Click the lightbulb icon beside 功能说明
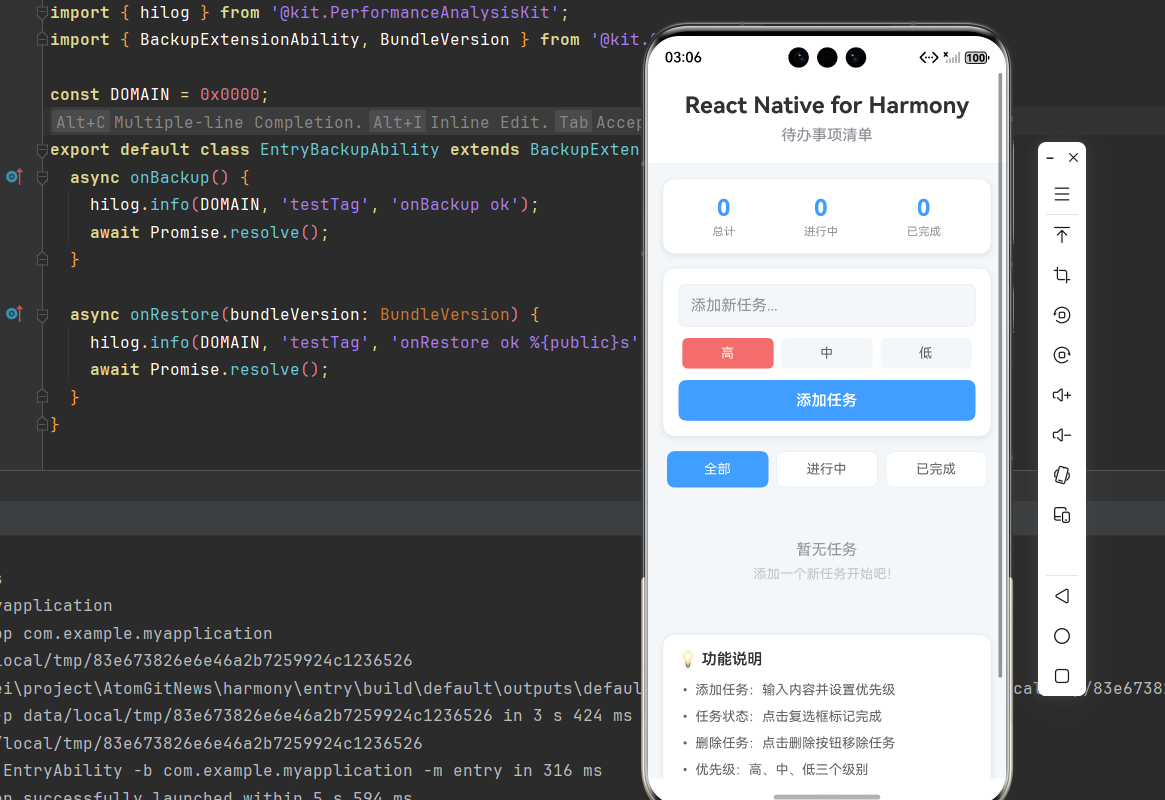This screenshot has width=1165, height=800. point(687,659)
